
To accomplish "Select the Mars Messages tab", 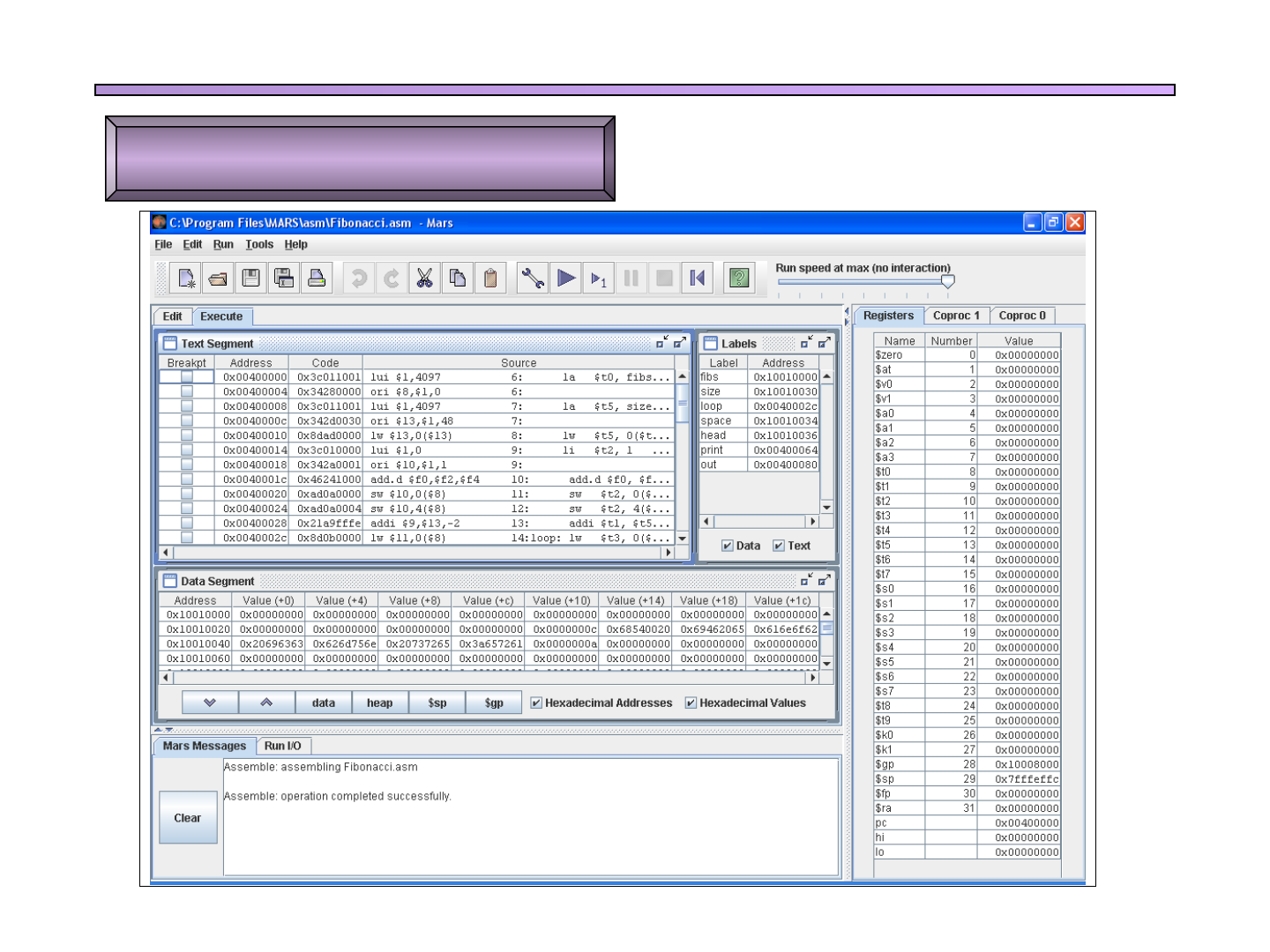I will [x=205, y=746].
